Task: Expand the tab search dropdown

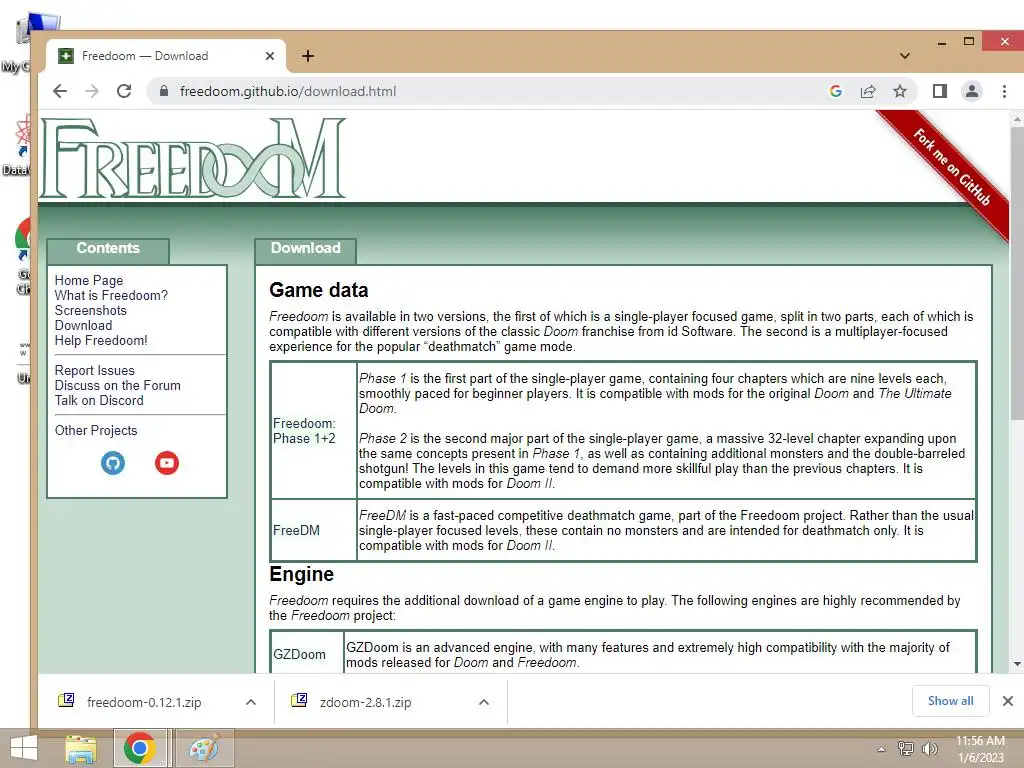Action: 904,56
